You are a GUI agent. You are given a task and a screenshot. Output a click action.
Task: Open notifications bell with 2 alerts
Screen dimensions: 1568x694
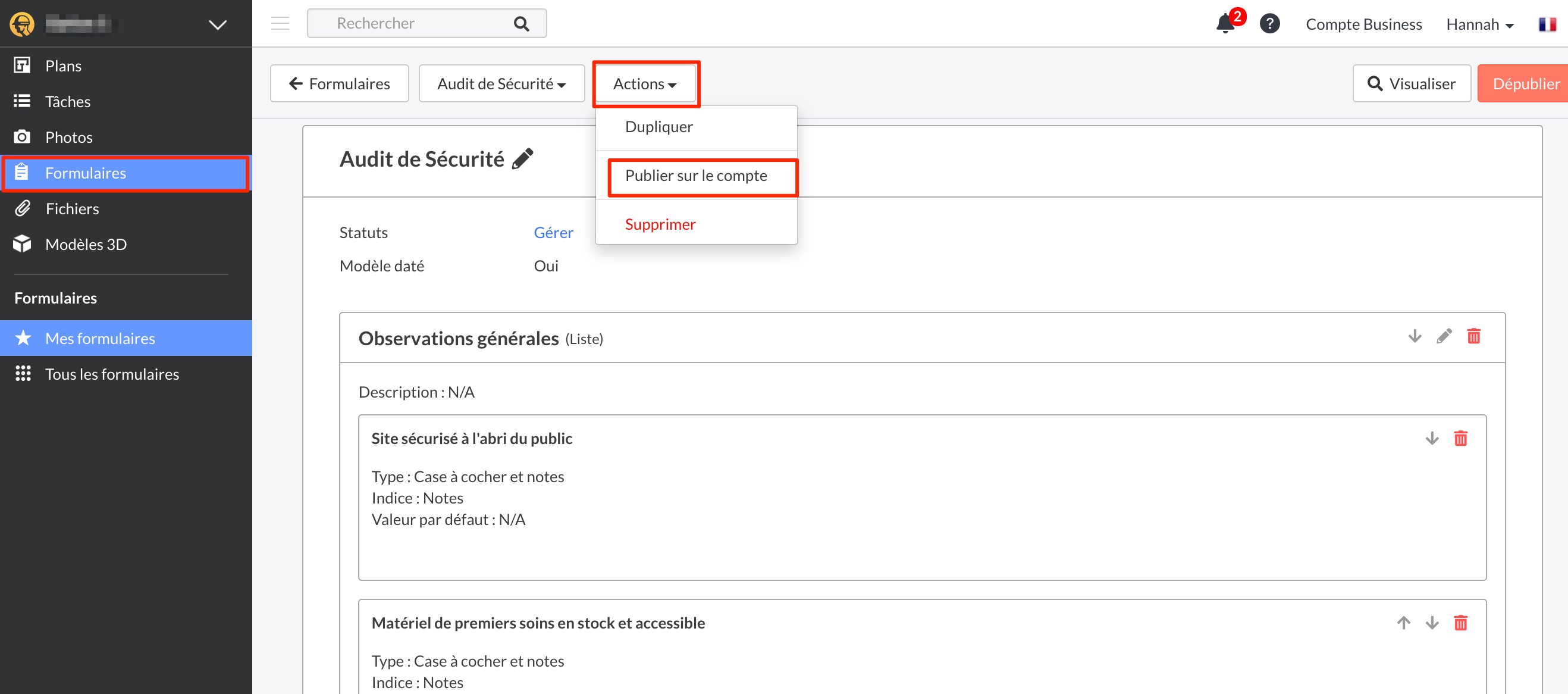1226,24
